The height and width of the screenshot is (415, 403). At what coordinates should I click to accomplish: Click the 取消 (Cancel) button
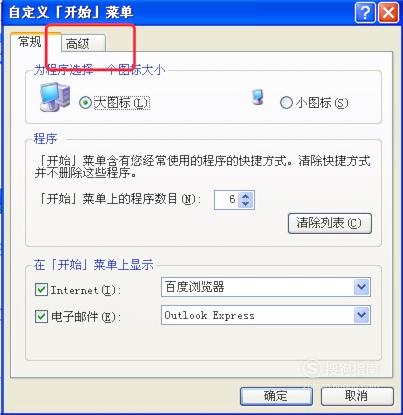pyautogui.click(x=357, y=396)
